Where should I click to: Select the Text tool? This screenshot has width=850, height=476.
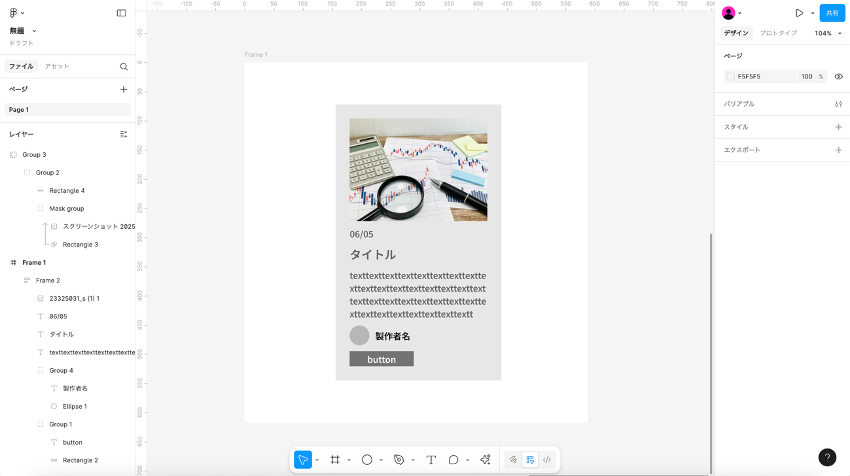431,460
